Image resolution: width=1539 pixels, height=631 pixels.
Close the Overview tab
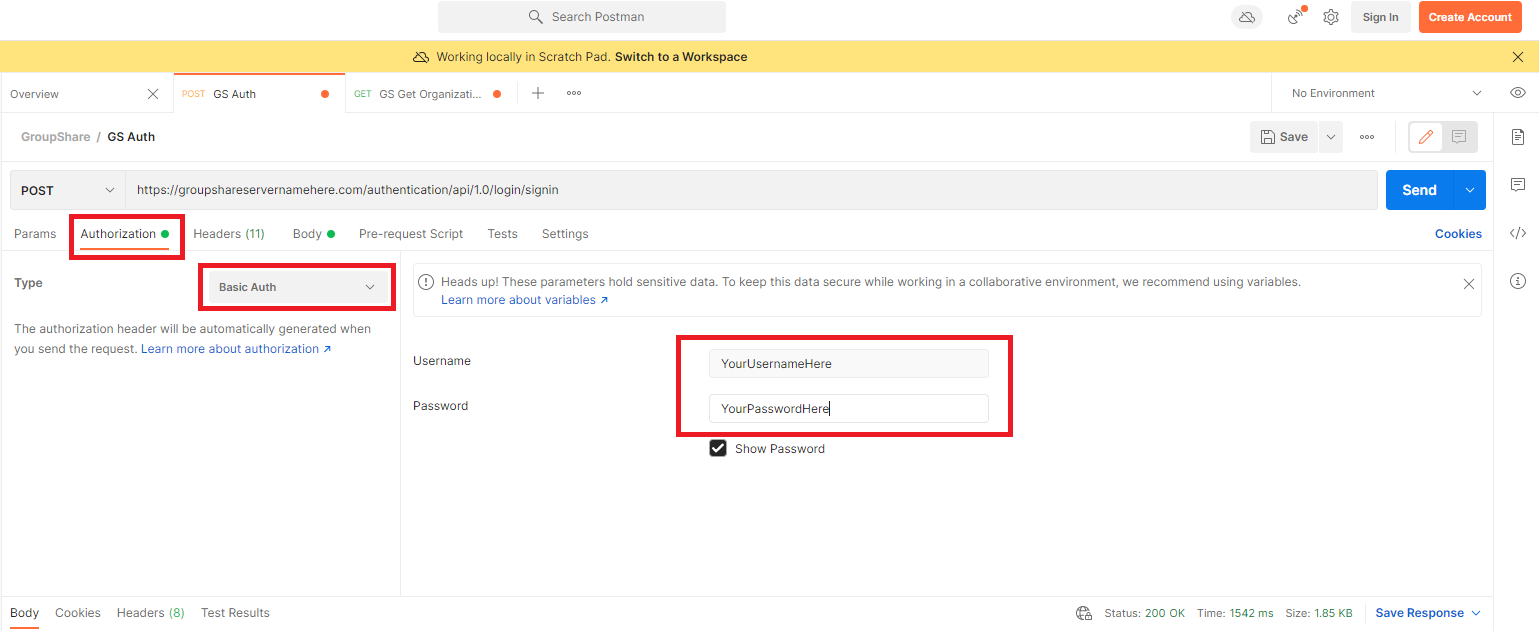tap(153, 94)
